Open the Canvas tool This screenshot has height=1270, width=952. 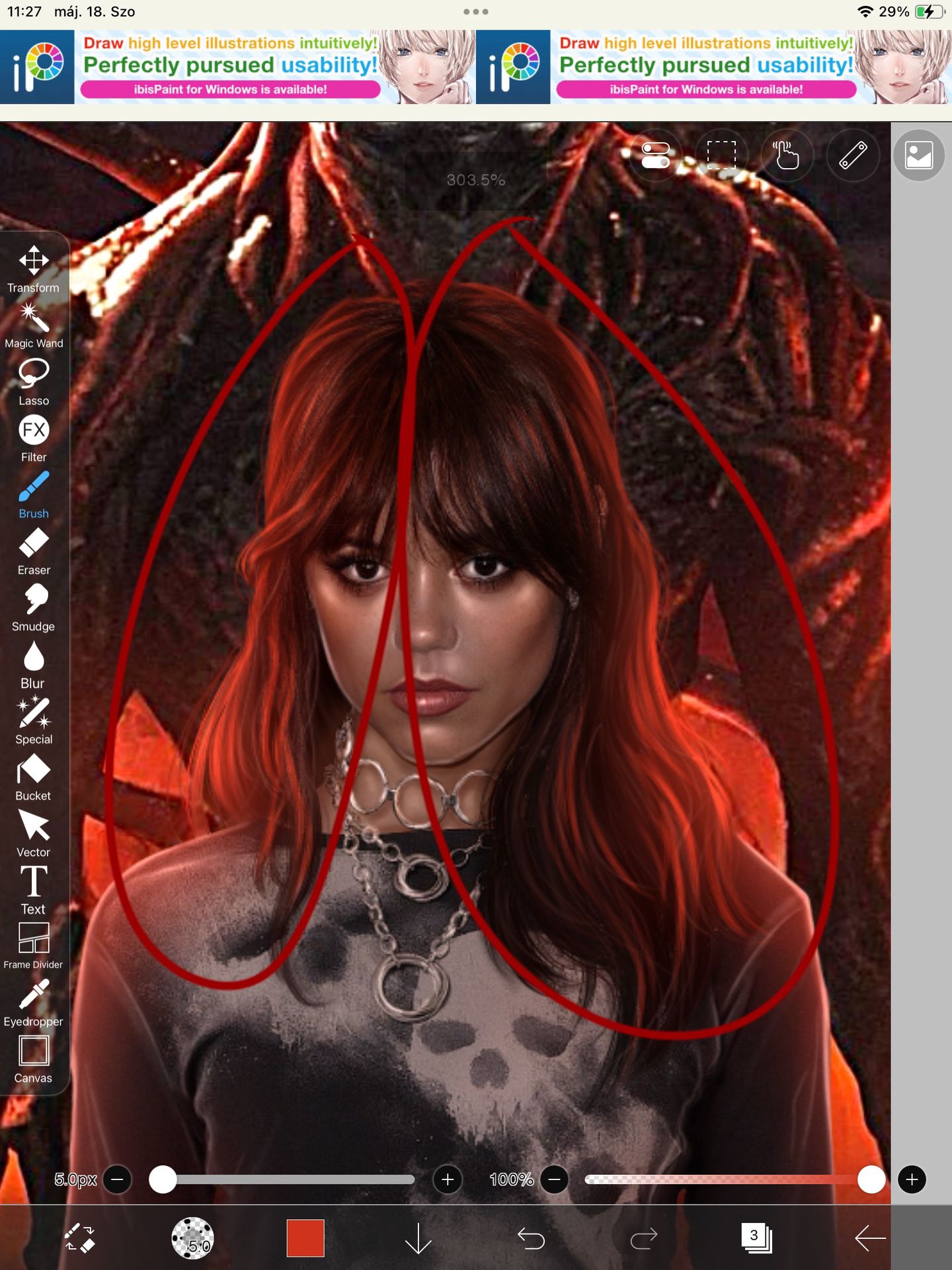tap(33, 1060)
